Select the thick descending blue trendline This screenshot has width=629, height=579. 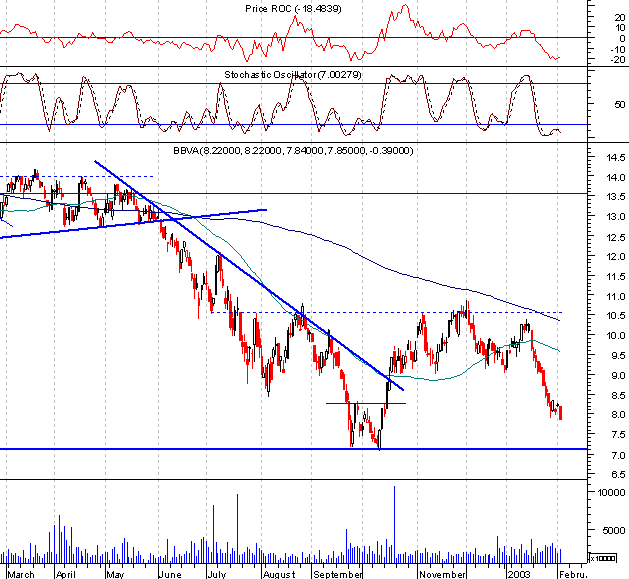point(249,275)
